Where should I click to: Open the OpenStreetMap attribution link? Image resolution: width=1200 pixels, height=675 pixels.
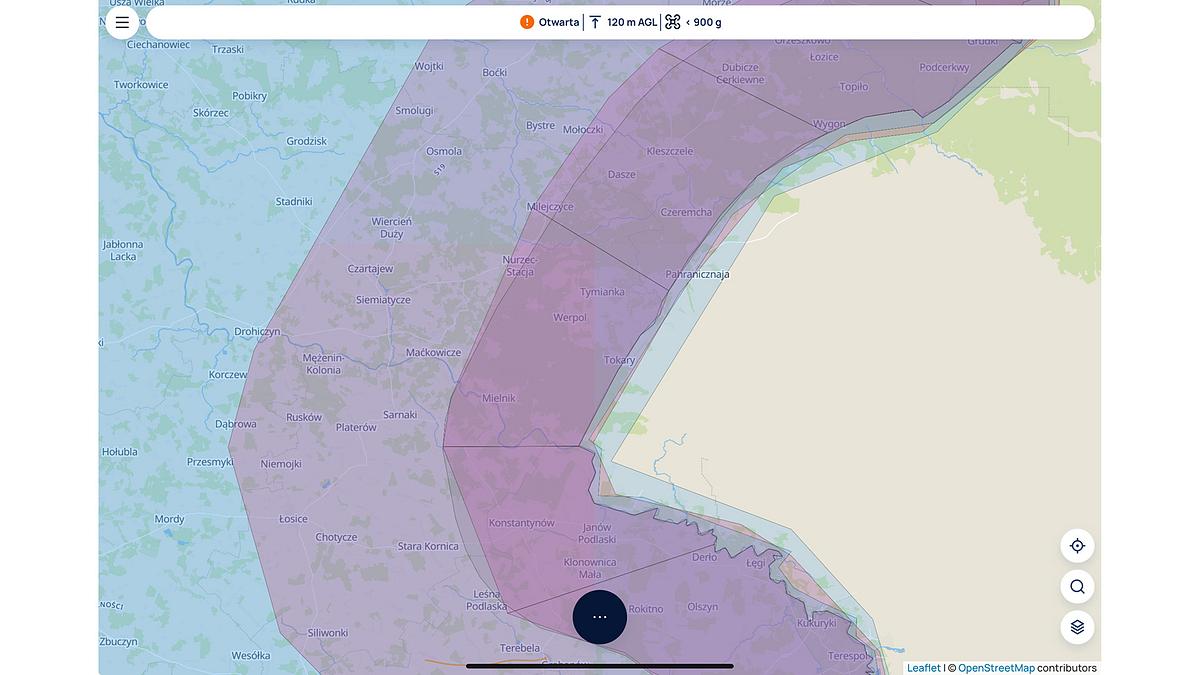996,668
